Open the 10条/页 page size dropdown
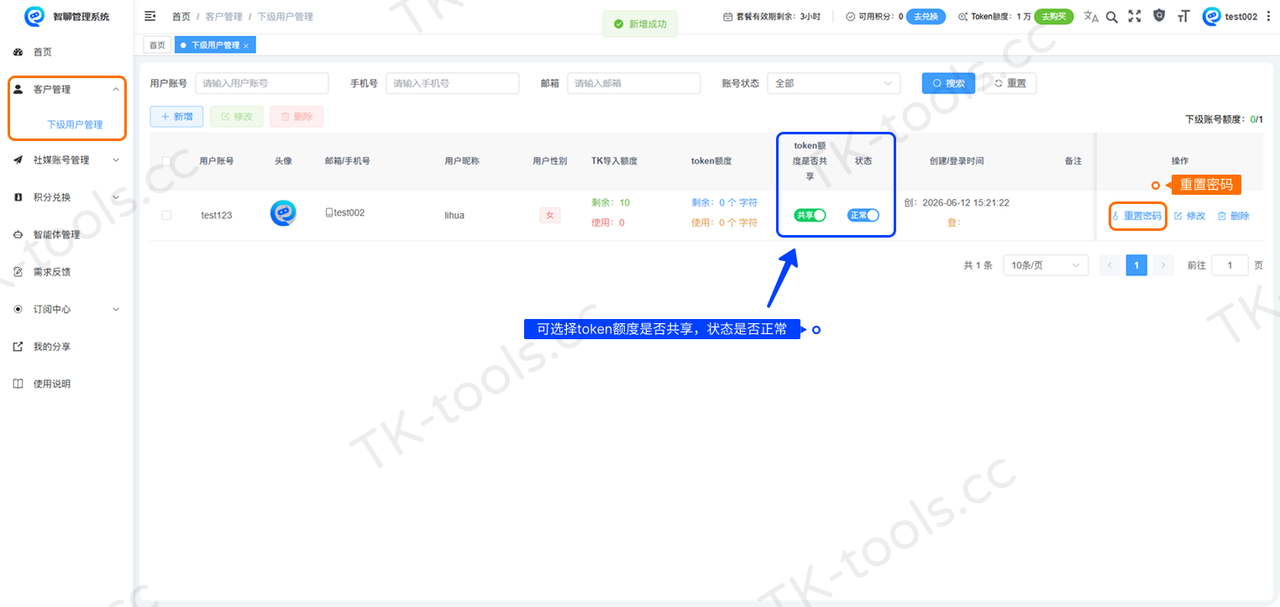 click(1046, 265)
